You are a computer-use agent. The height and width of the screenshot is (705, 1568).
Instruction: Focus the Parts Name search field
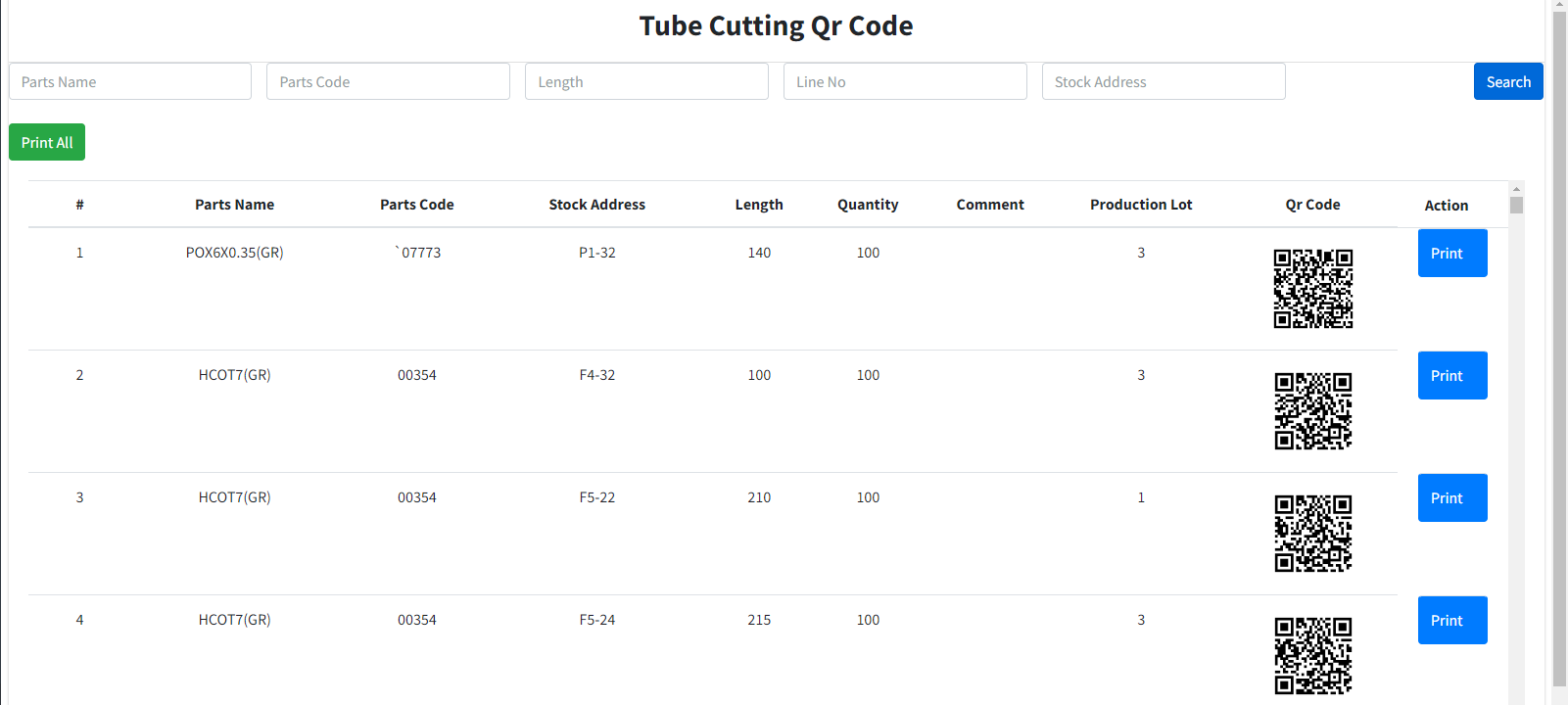click(130, 81)
